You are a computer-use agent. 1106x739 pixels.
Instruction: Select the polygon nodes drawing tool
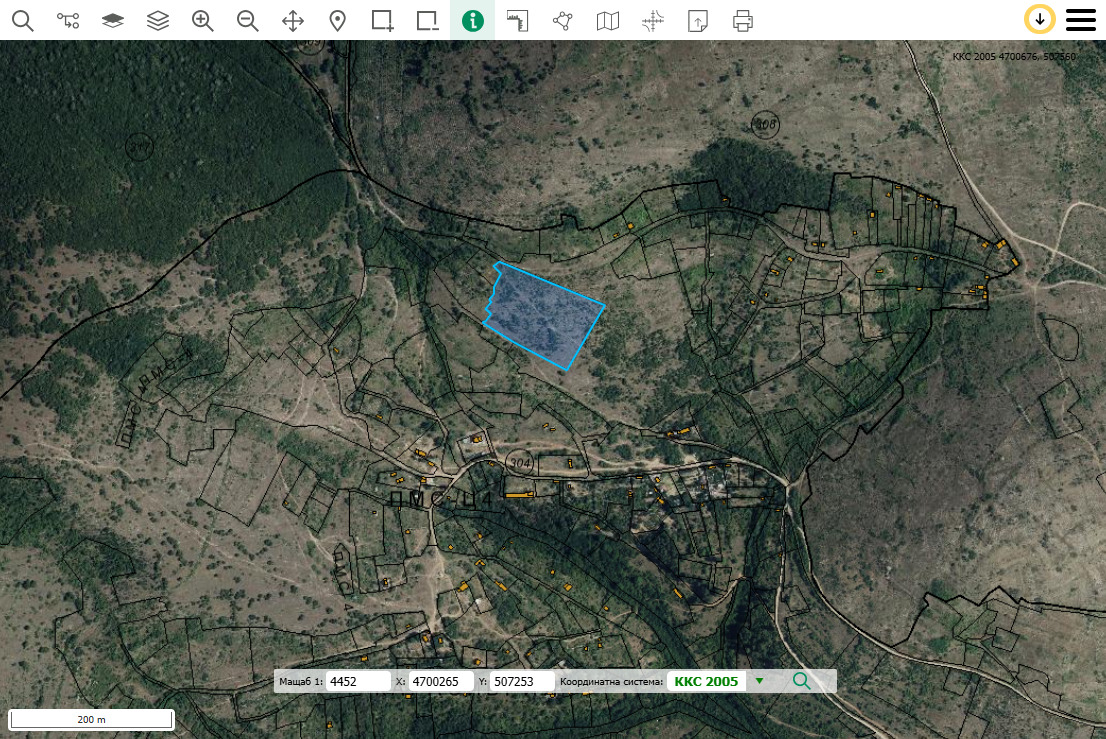coord(563,20)
